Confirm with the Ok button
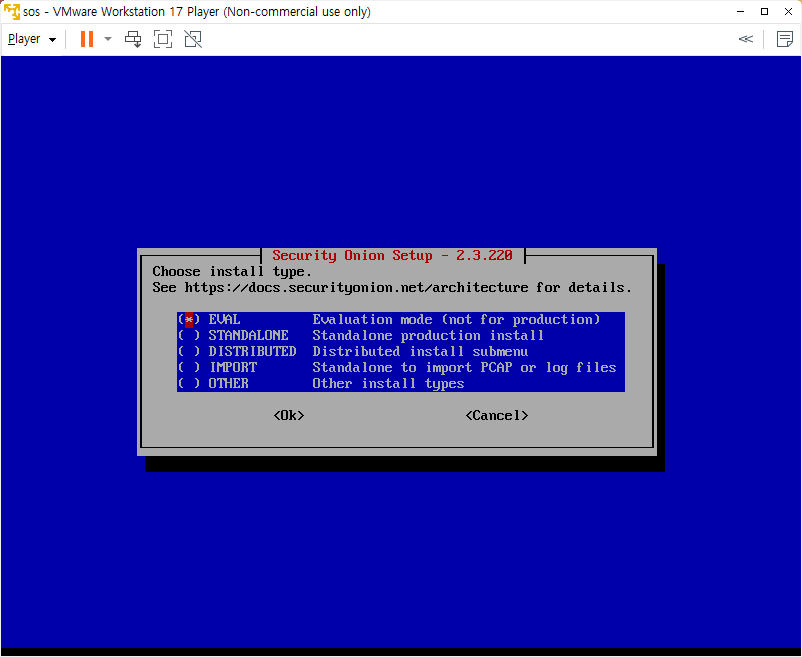The image size is (802, 657). point(289,416)
